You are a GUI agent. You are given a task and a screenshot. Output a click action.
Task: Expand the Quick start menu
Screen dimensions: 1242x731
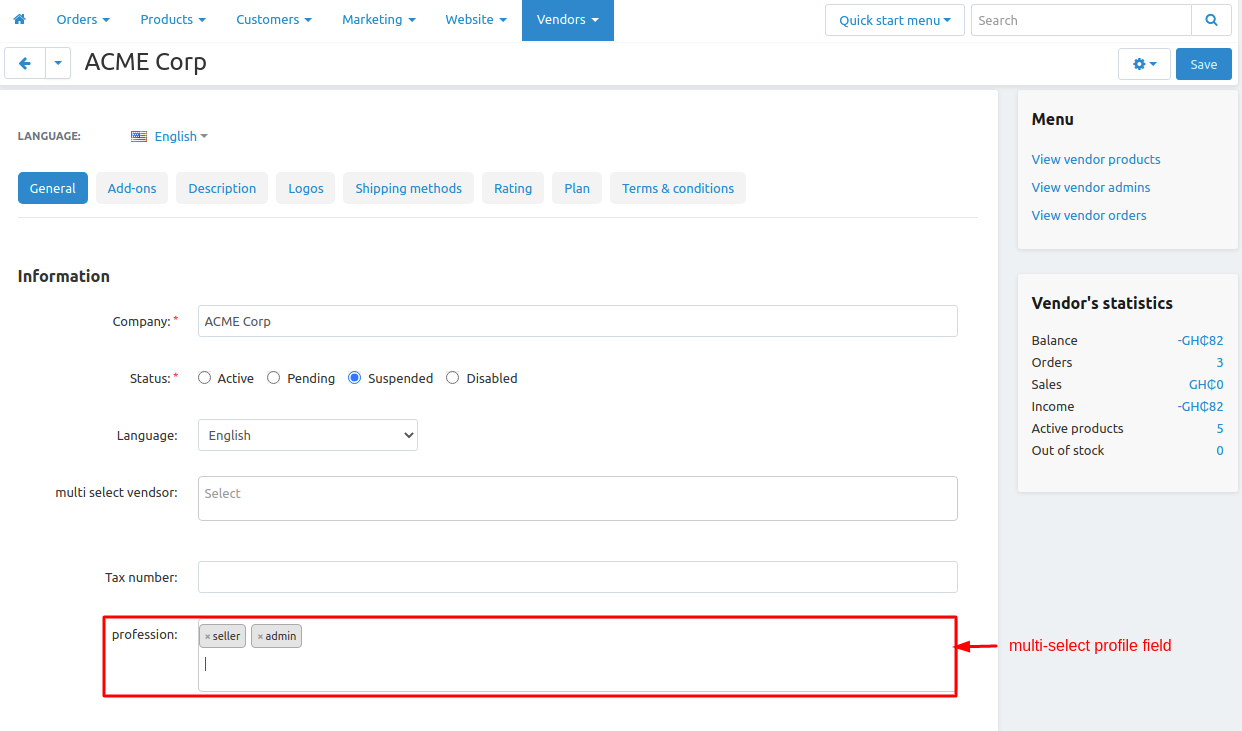(x=895, y=20)
